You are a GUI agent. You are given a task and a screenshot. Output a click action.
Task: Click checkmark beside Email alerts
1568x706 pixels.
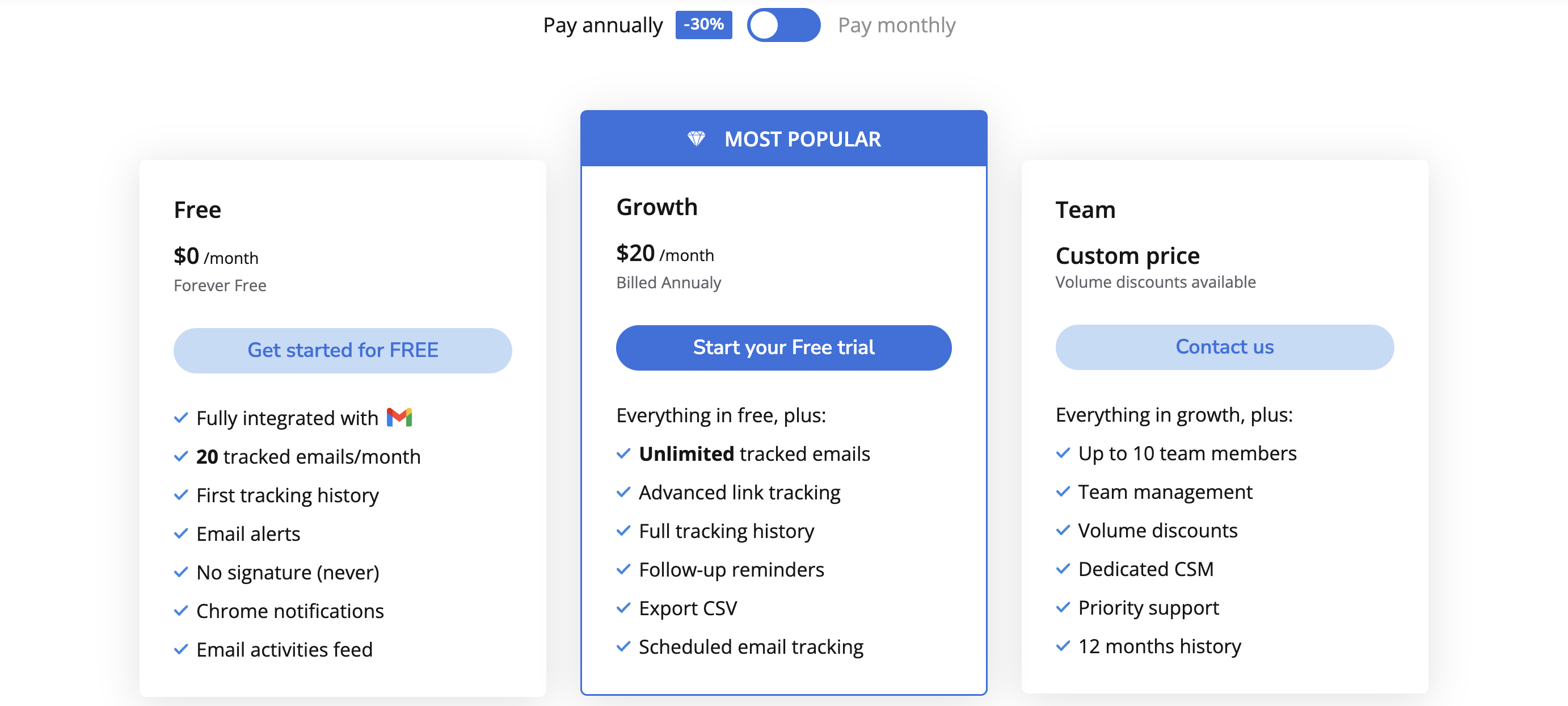click(181, 533)
